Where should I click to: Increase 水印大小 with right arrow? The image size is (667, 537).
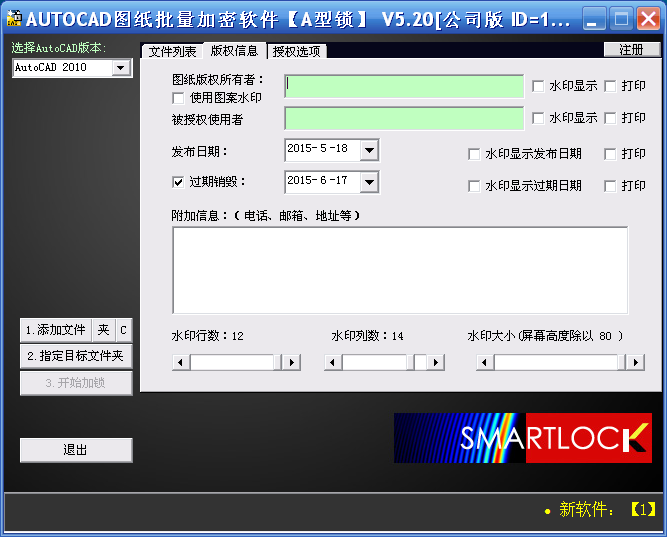pos(636,362)
